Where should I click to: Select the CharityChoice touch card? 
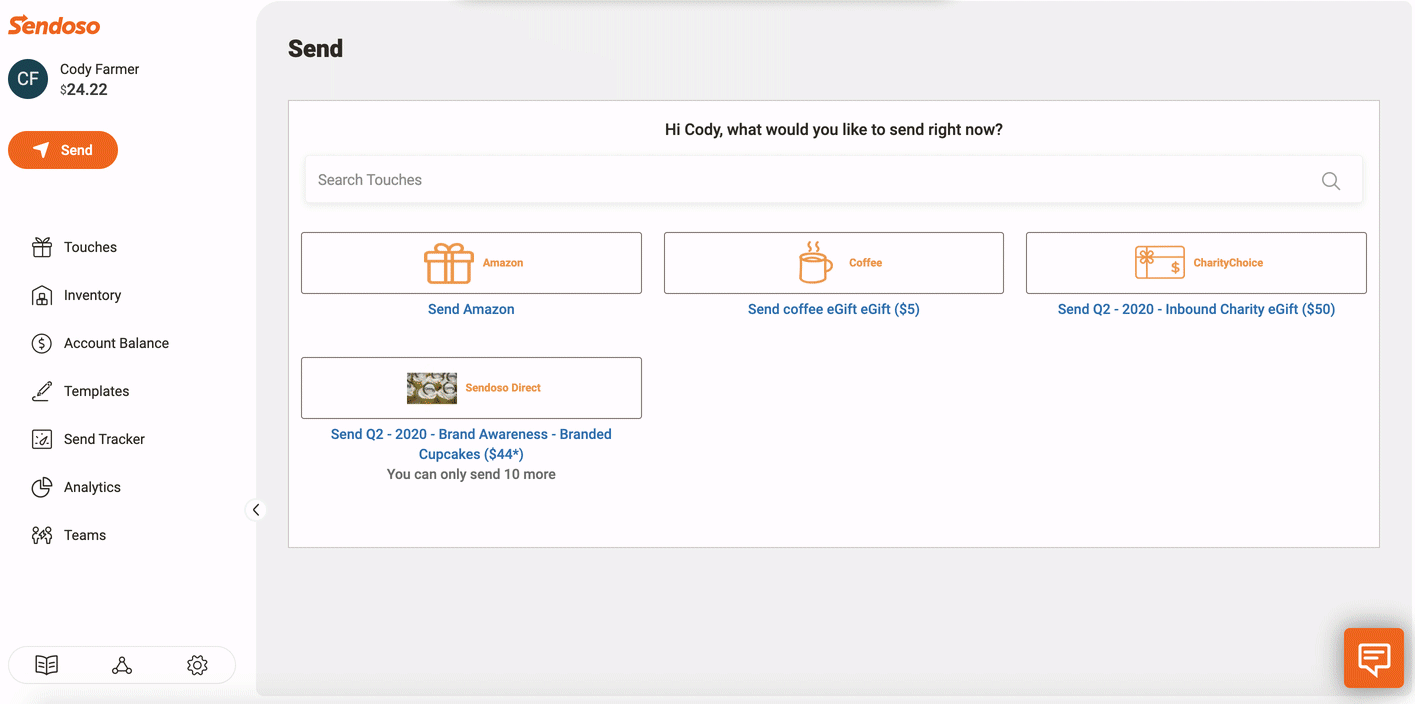[x=1196, y=263]
